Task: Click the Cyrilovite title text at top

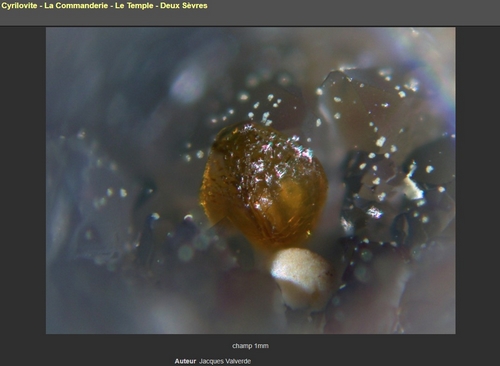Action: (x=104, y=6)
